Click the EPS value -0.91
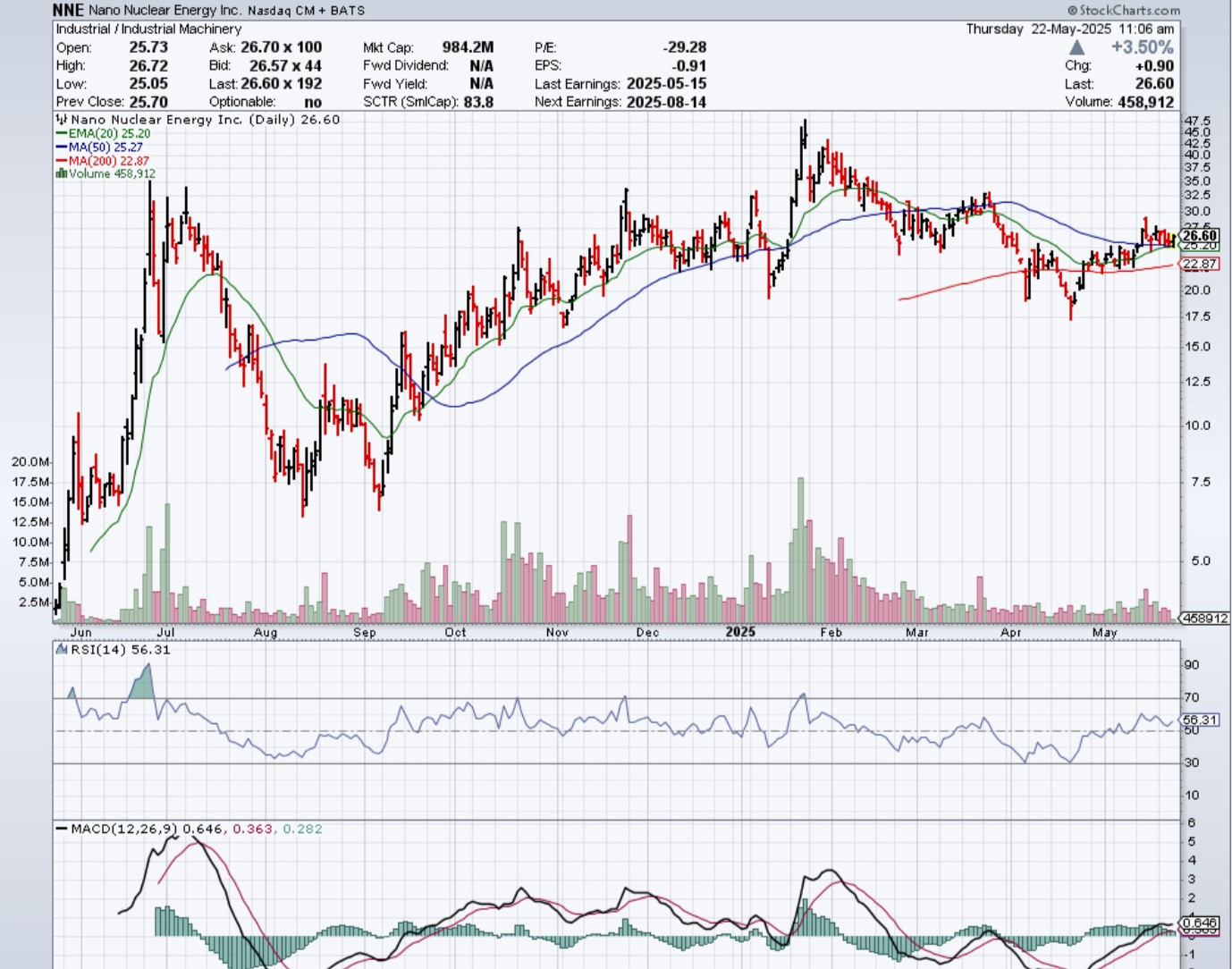This screenshot has height=969, width=1232. 689,65
